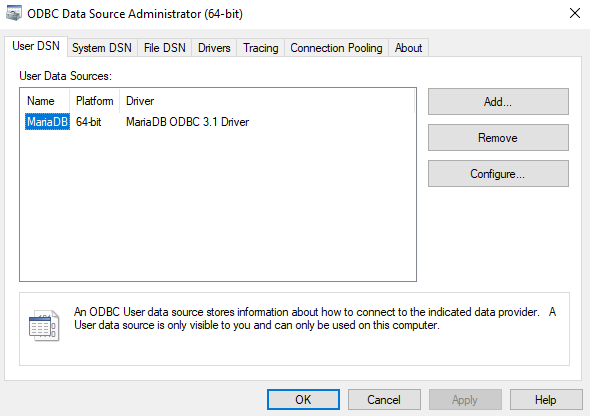Open the Connection Pooling tab

pyautogui.click(x=336, y=48)
